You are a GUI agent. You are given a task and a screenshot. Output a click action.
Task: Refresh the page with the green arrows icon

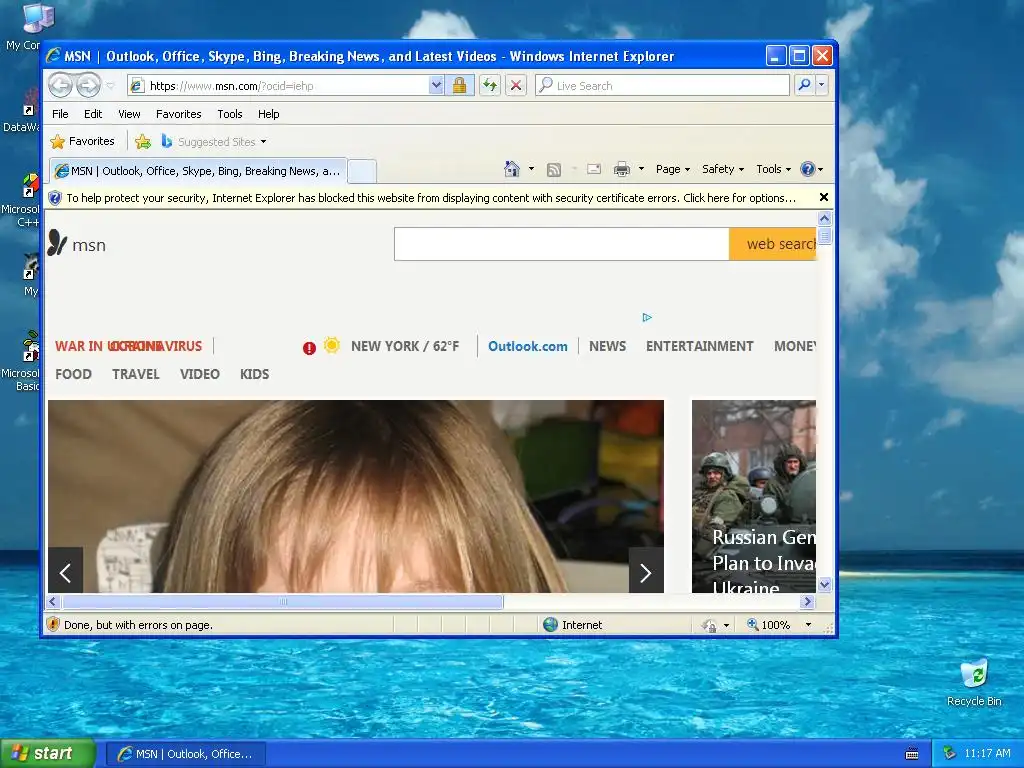click(x=490, y=86)
